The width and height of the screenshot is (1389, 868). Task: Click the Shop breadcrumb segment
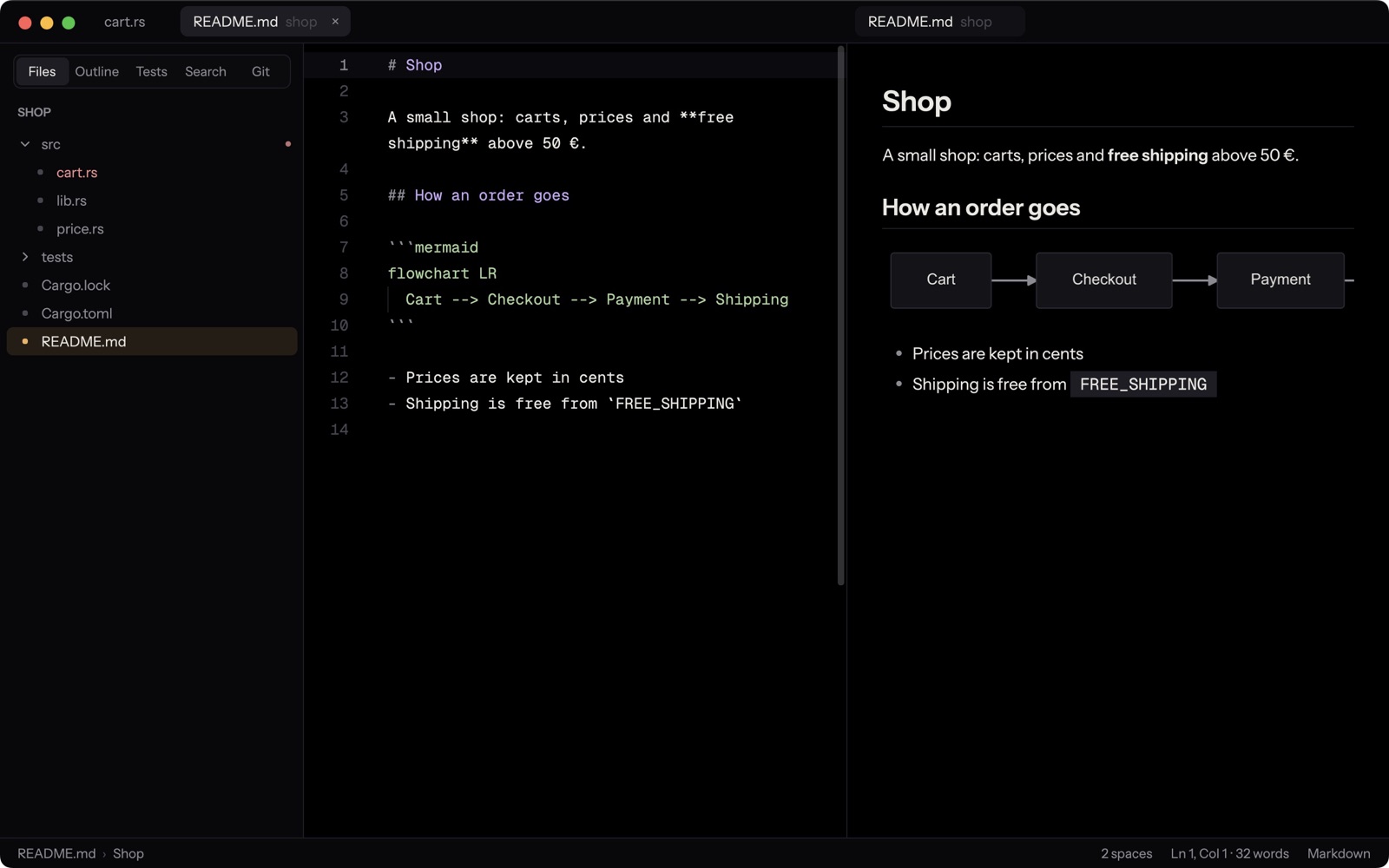[x=128, y=853]
